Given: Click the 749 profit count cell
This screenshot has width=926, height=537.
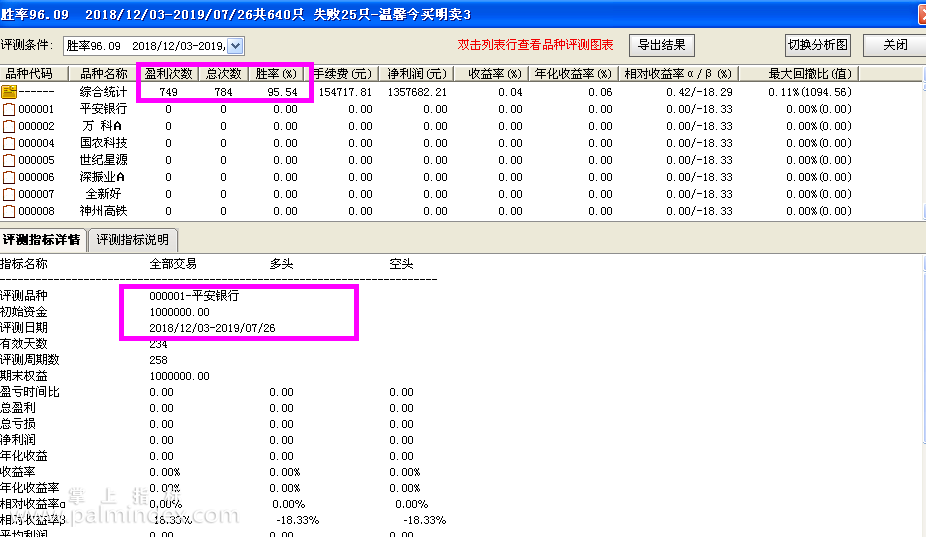Looking at the screenshot, I should coord(168,92).
